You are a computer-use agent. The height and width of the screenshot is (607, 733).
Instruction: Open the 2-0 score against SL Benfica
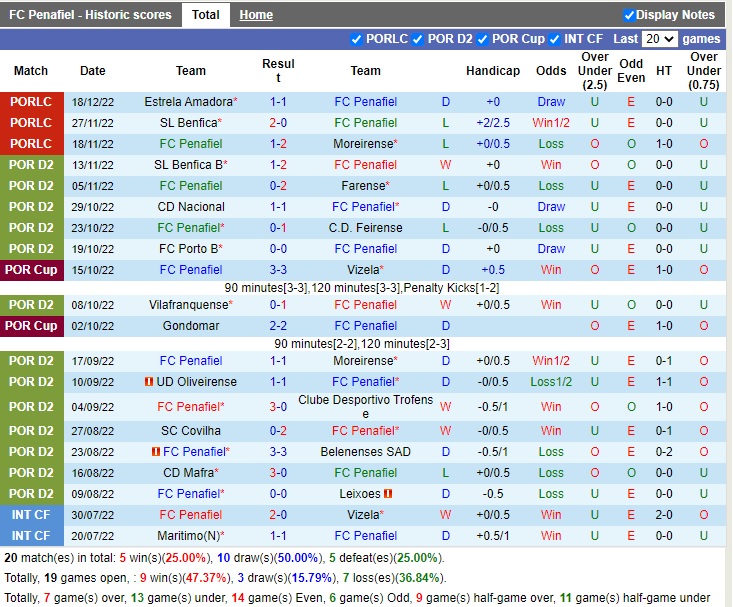pos(278,123)
